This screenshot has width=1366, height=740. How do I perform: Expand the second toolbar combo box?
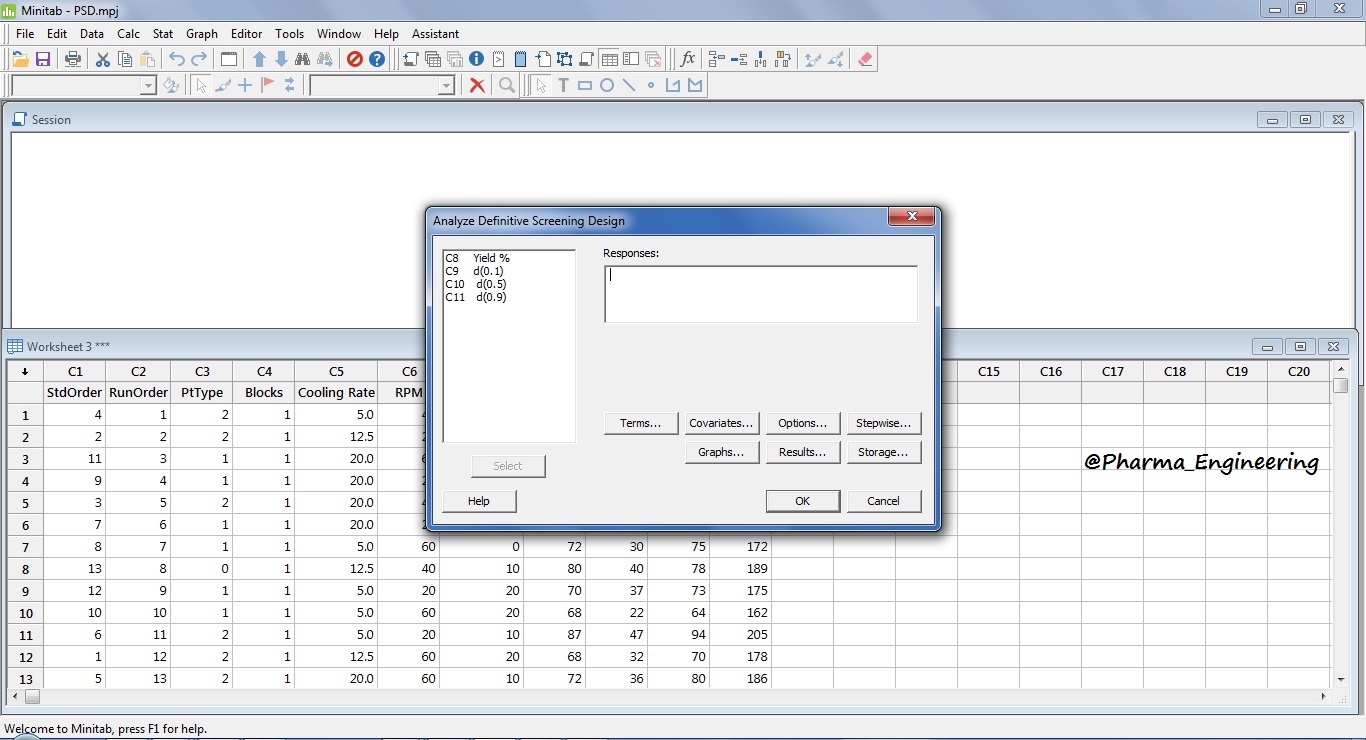[447, 85]
